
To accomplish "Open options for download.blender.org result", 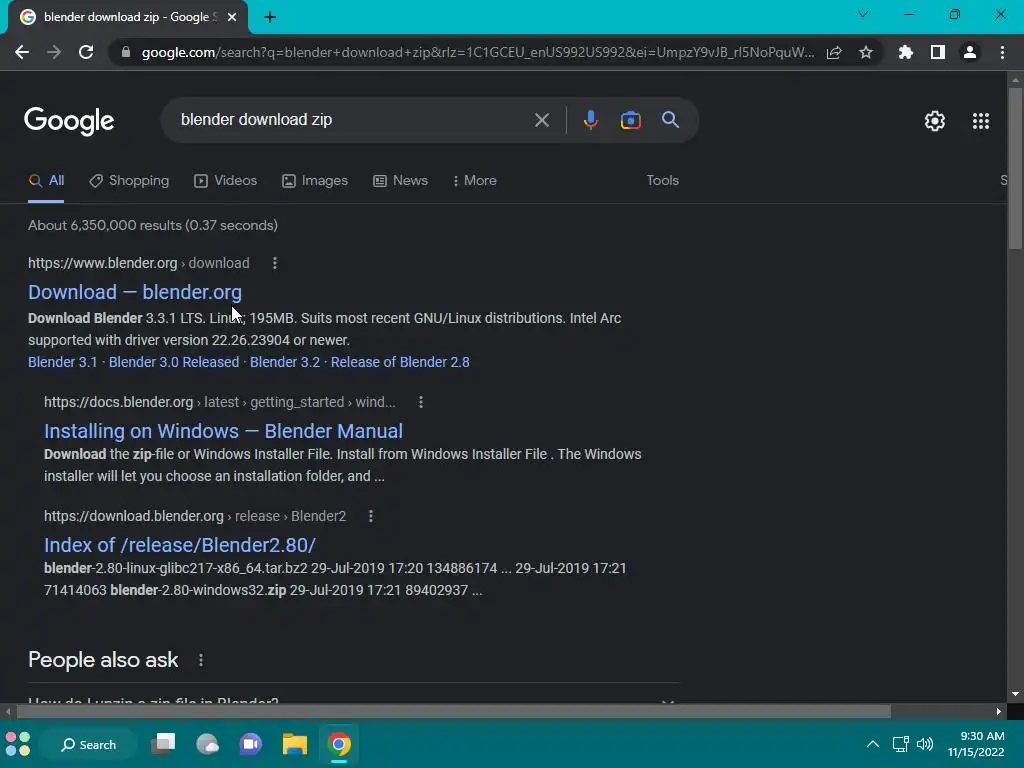I will point(371,516).
